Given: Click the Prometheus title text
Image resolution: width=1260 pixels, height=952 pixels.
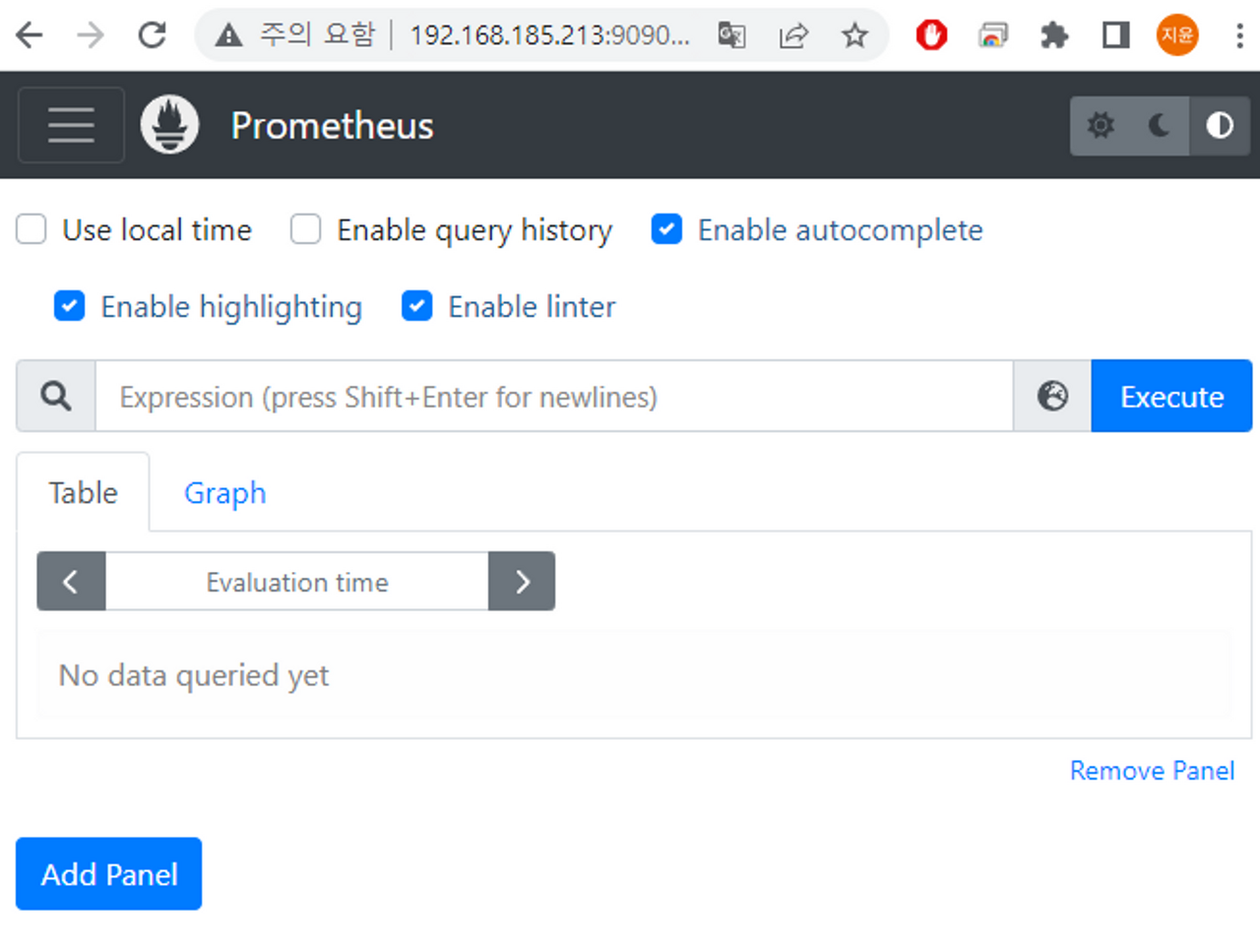Looking at the screenshot, I should (x=333, y=125).
